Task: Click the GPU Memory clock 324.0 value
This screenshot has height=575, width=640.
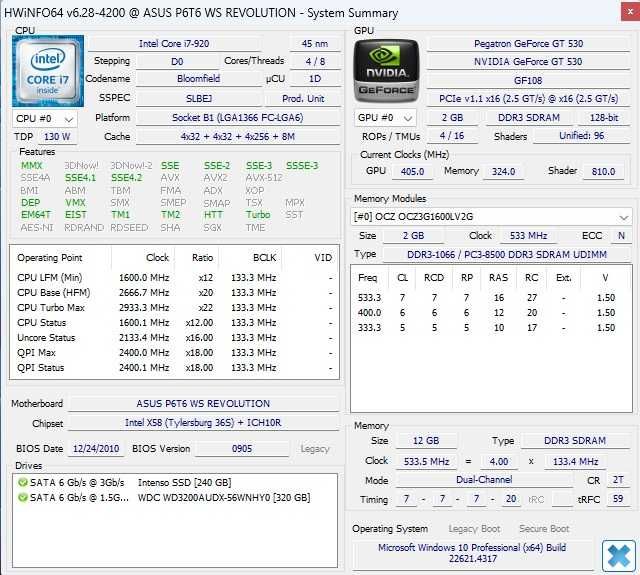Action: (x=503, y=171)
